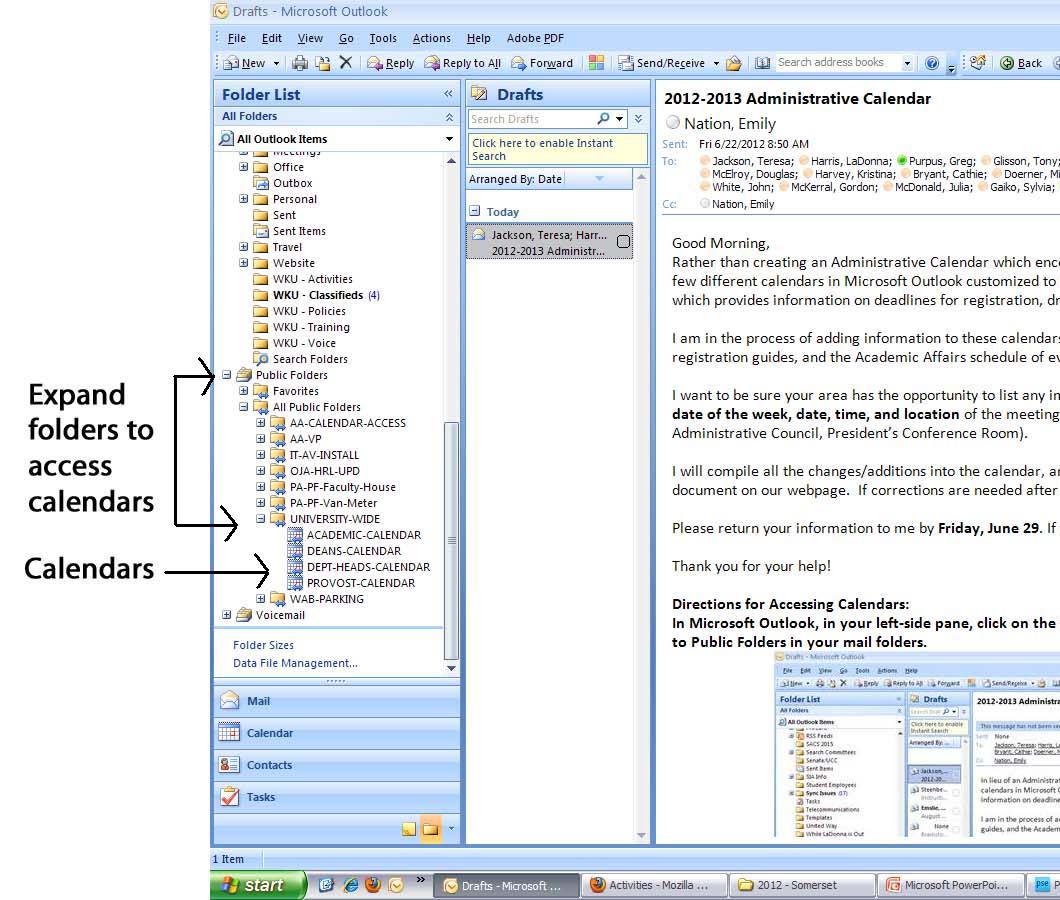
Task: Open the Address Book icon
Action: click(762, 63)
